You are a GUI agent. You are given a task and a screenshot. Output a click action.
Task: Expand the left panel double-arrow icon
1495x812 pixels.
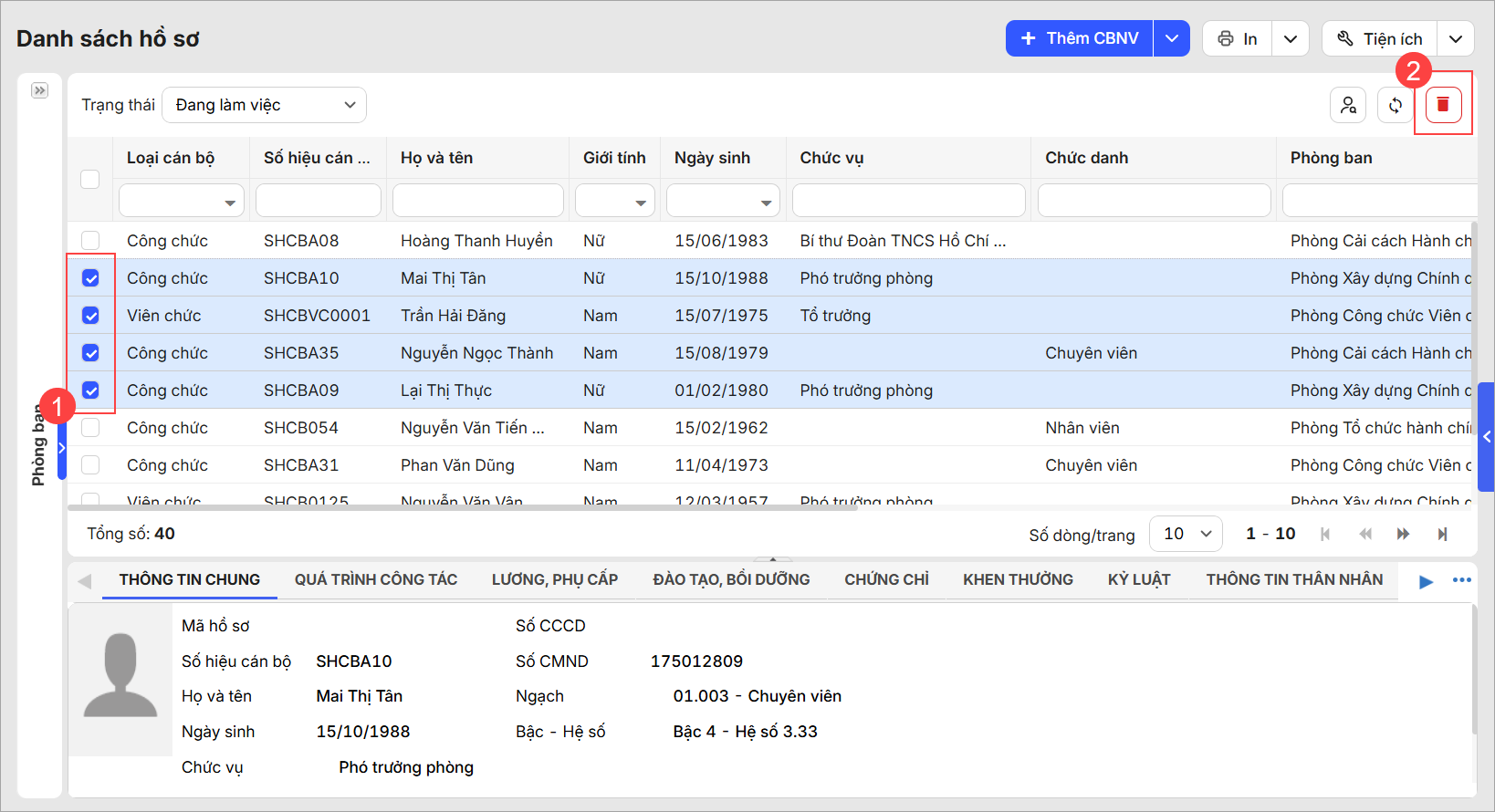(x=39, y=90)
